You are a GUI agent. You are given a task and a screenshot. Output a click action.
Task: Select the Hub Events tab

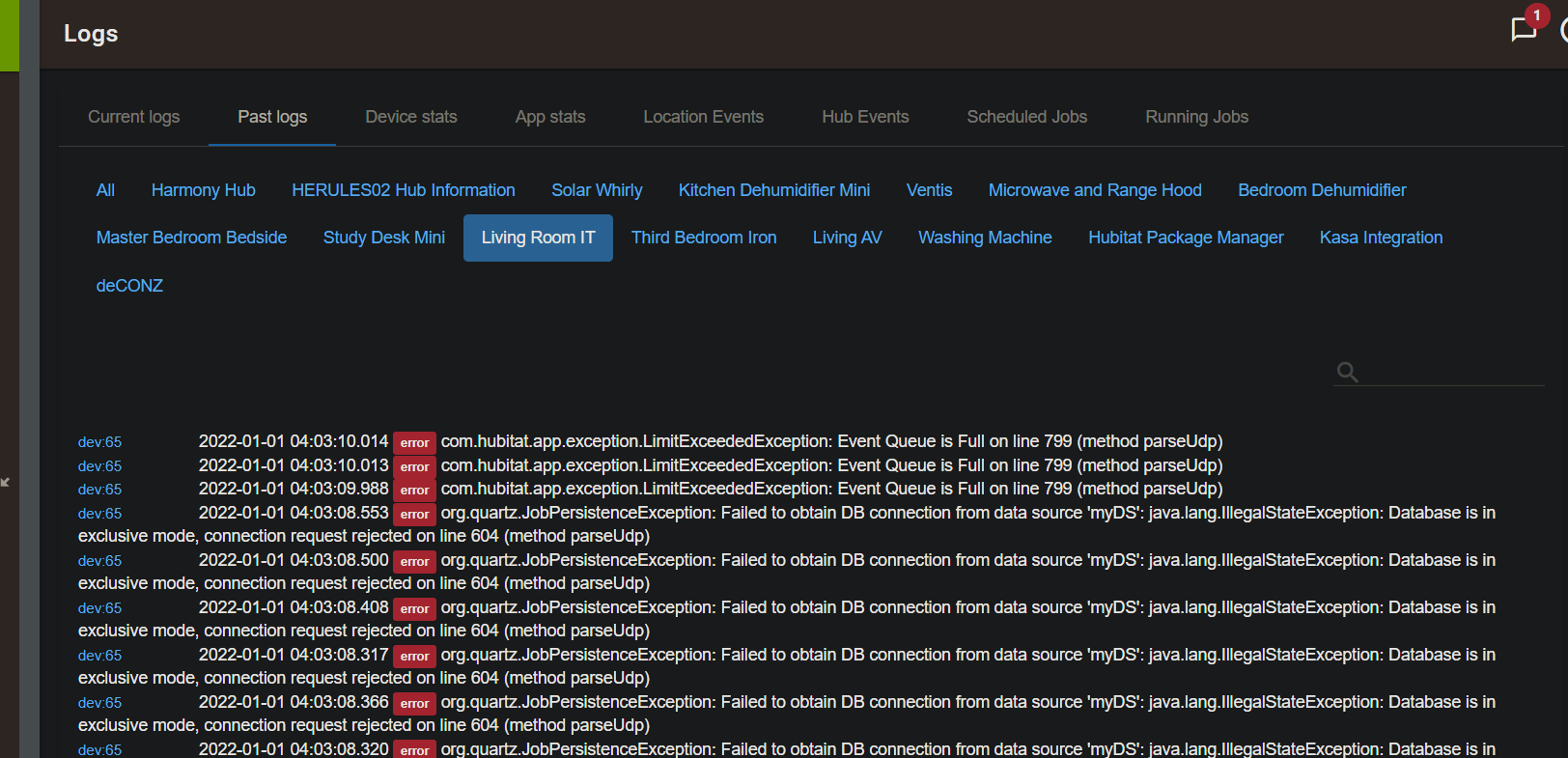point(865,117)
